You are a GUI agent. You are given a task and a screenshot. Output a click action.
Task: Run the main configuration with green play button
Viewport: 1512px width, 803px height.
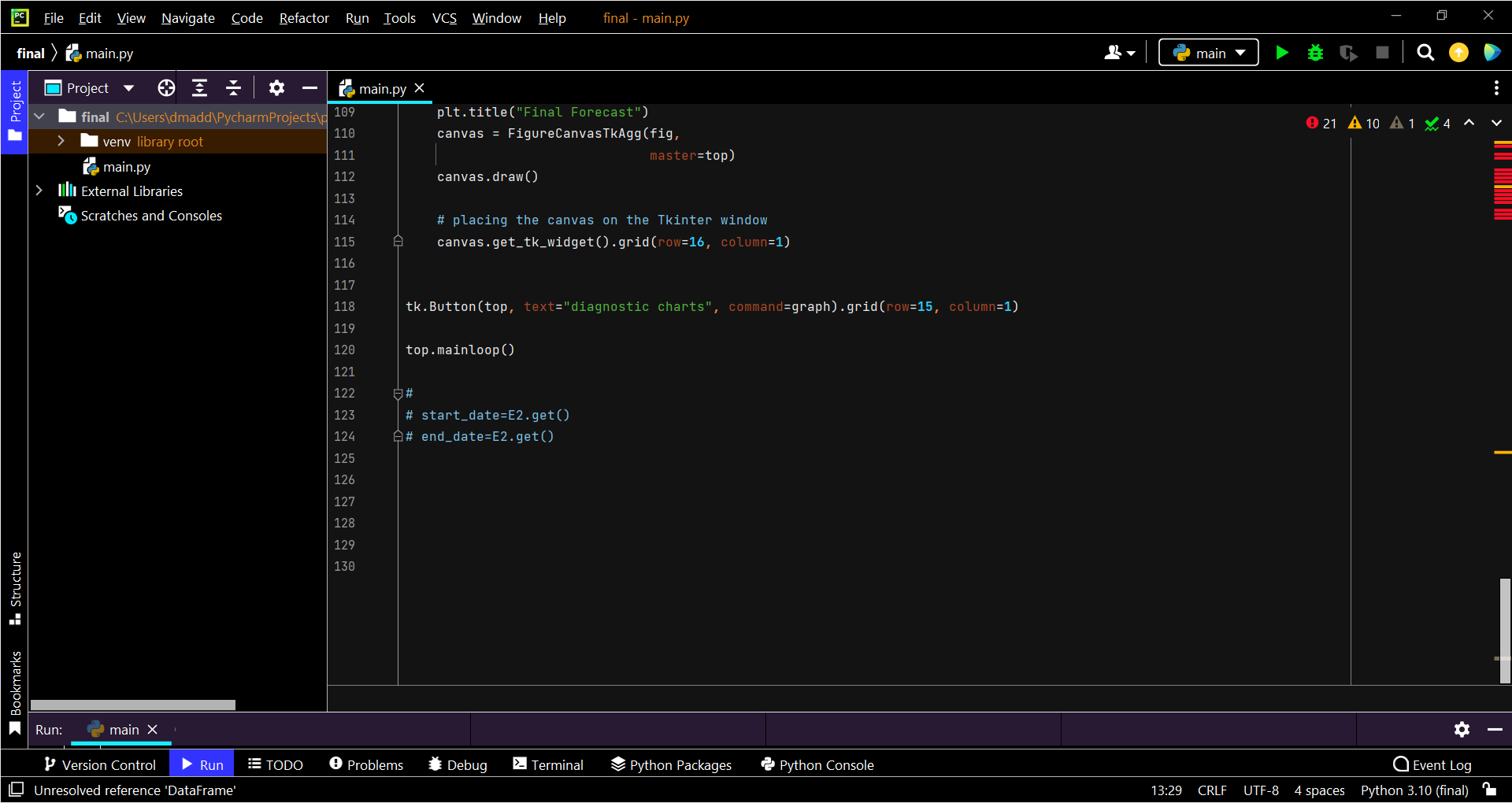point(1282,53)
